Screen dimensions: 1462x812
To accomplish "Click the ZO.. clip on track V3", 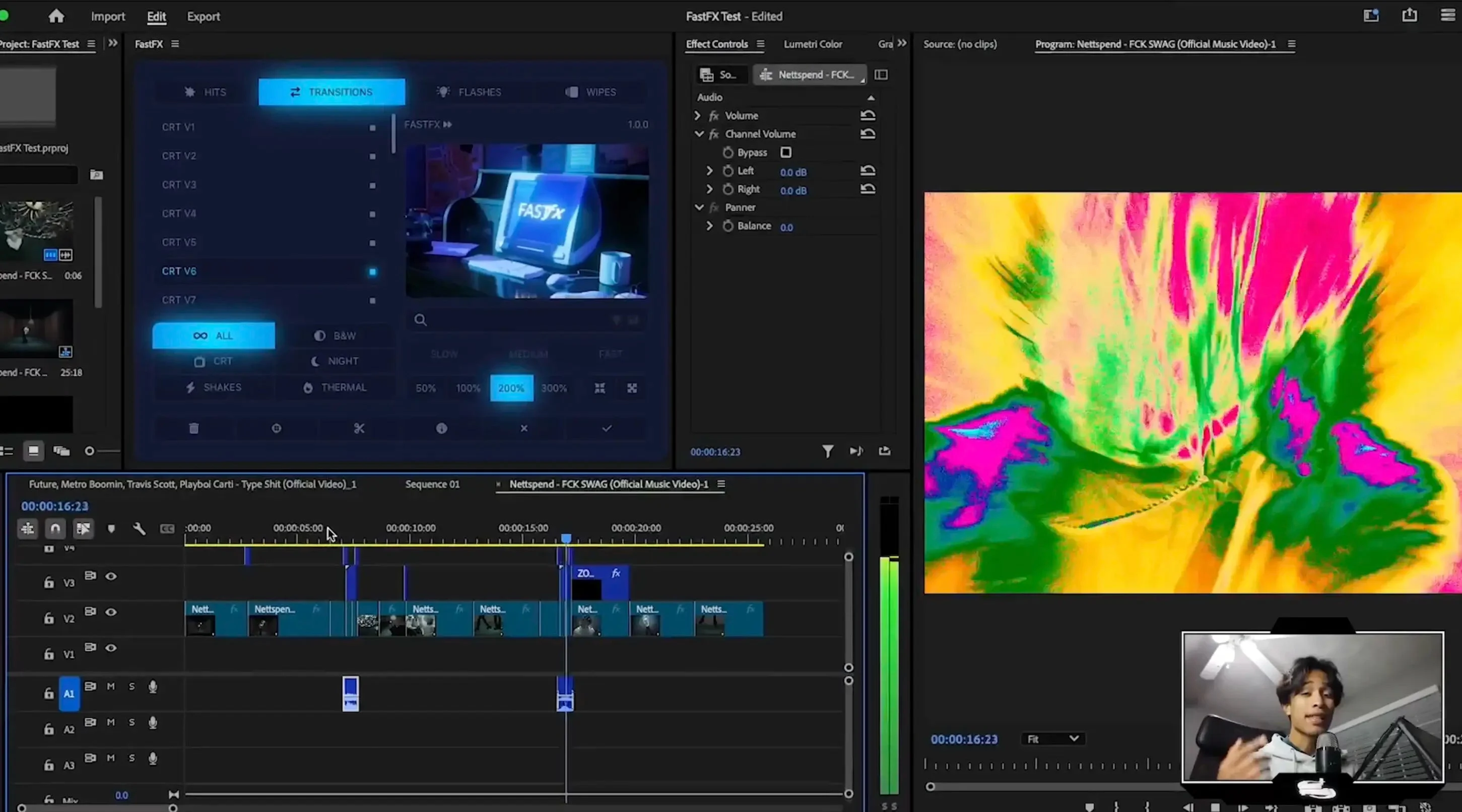I will [x=600, y=583].
